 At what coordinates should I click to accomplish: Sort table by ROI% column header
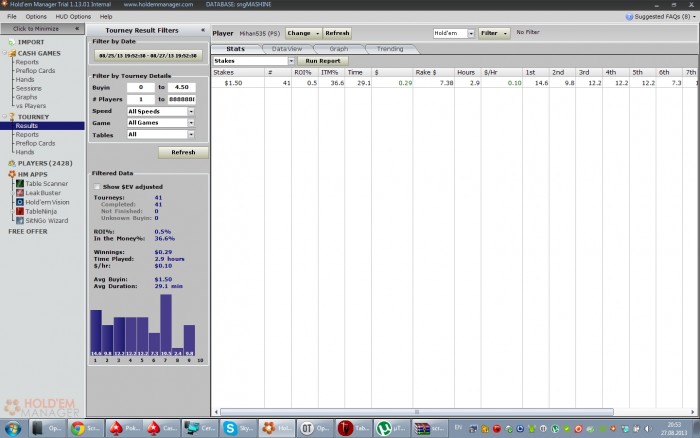tap(305, 72)
